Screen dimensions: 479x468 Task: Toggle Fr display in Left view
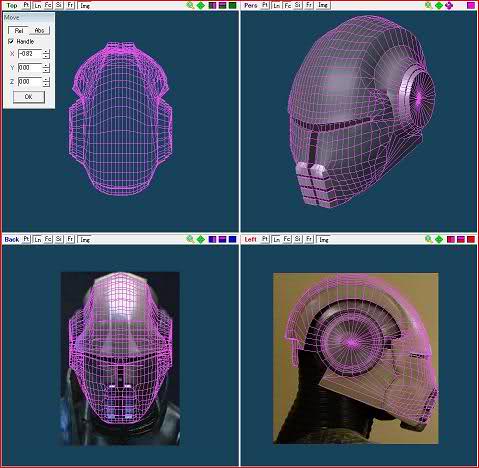pos(309,239)
